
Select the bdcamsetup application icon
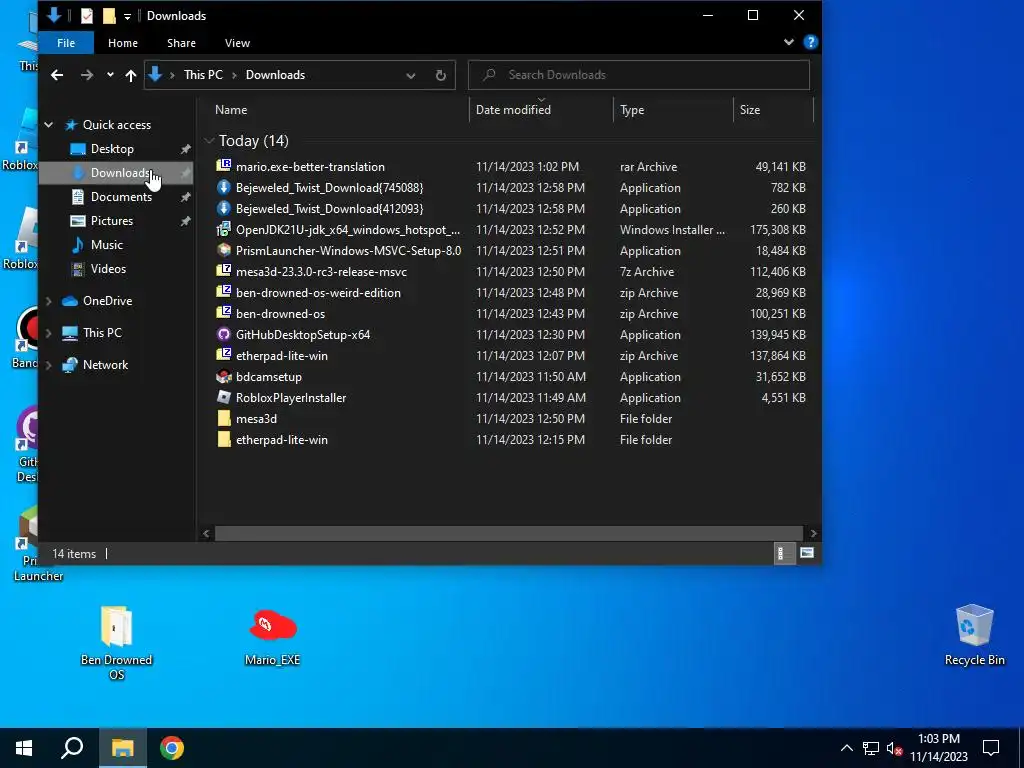(x=224, y=376)
